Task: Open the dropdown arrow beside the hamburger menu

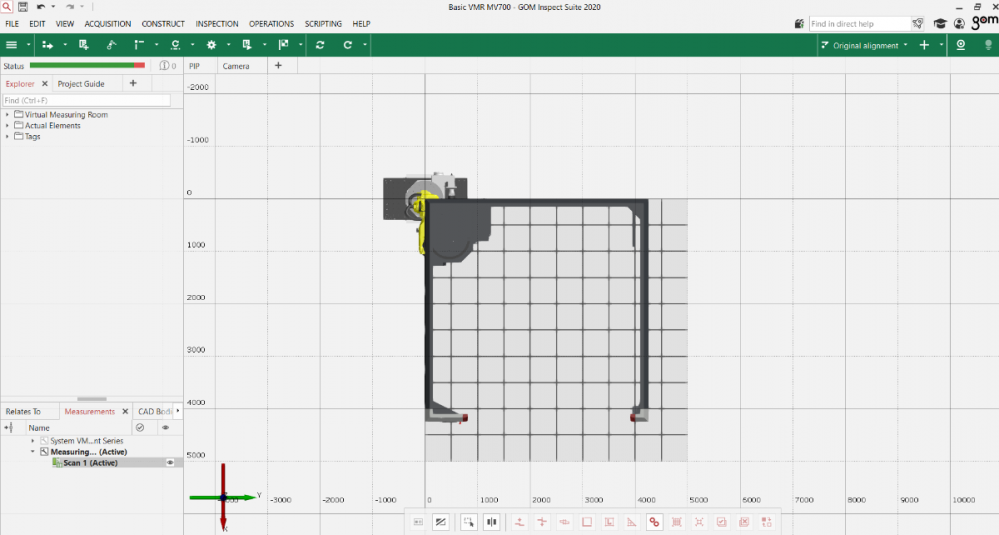Action: pos(28,45)
